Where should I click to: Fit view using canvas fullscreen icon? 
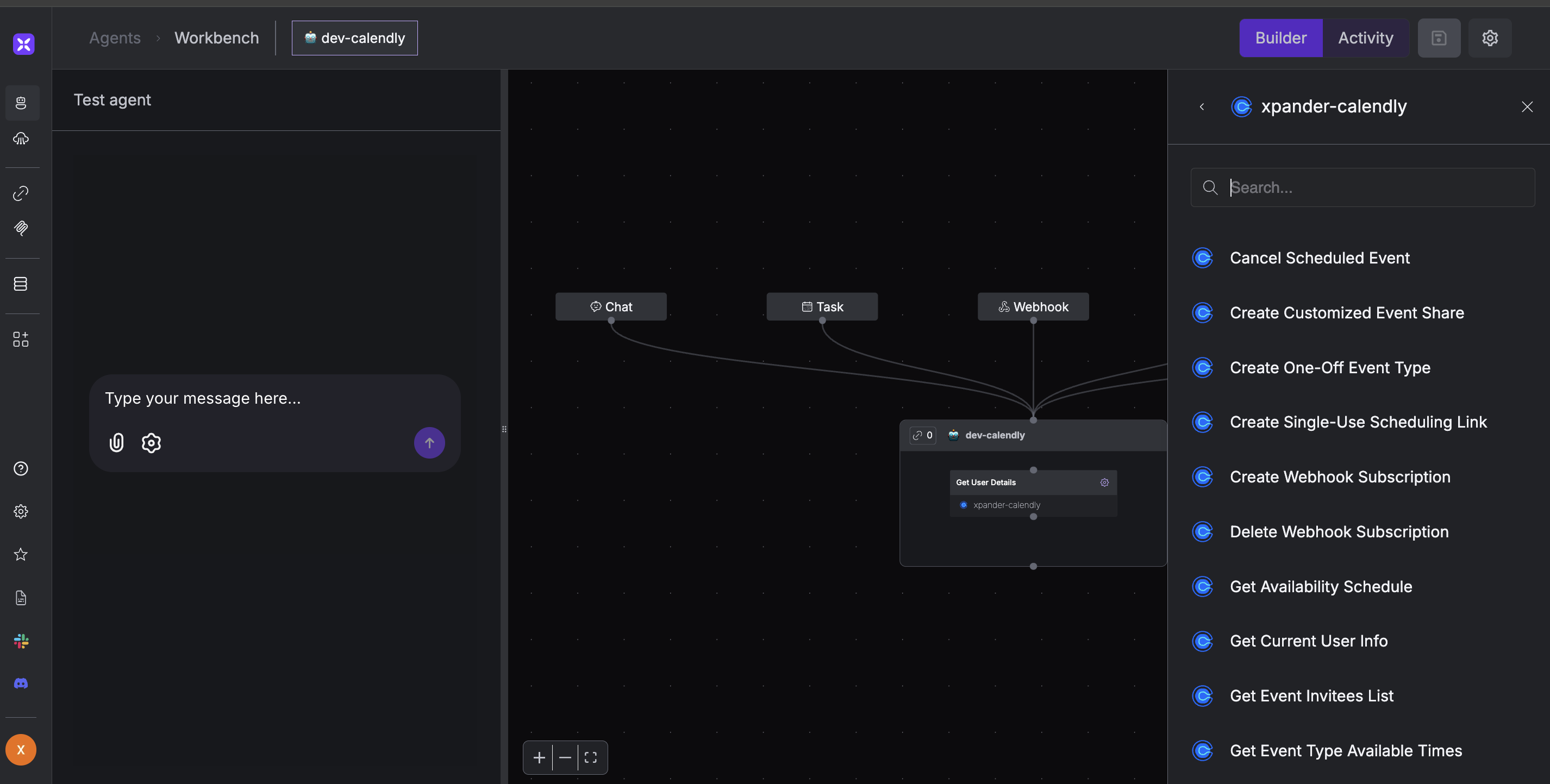click(x=590, y=757)
